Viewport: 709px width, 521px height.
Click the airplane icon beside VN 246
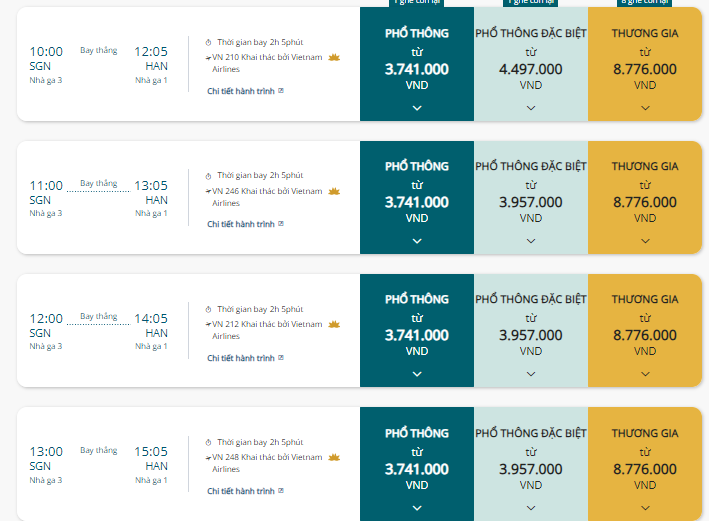pos(208,191)
